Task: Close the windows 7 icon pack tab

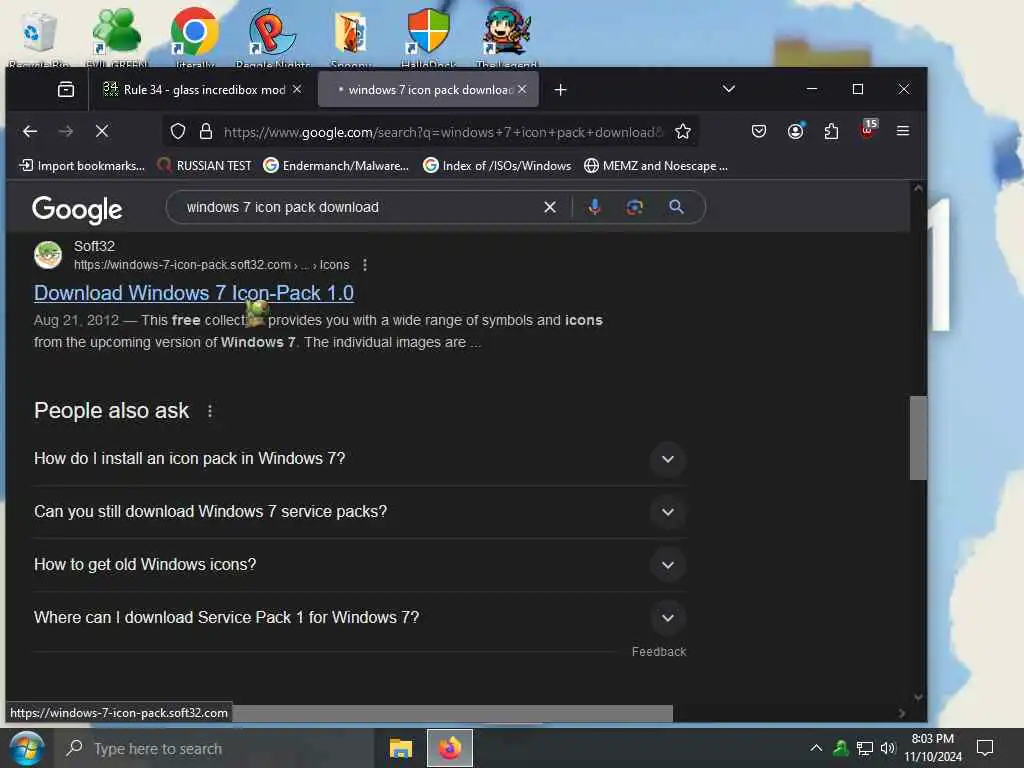Action: coord(522,89)
